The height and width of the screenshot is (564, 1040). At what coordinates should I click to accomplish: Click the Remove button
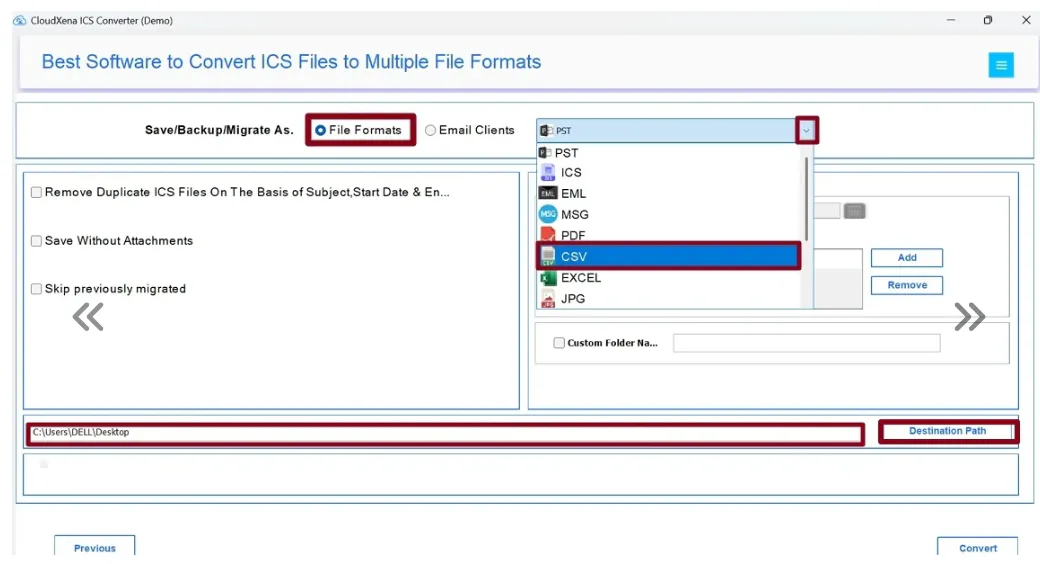[907, 285]
